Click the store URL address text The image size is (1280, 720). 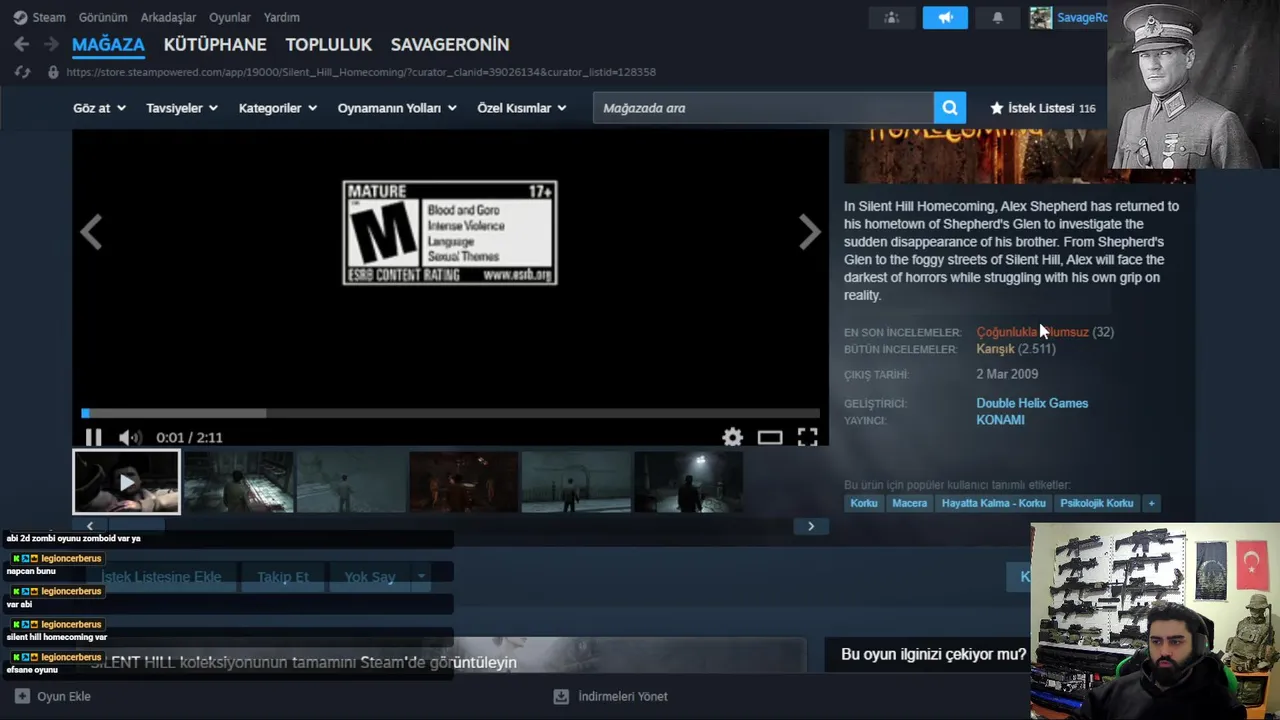[361, 72]
